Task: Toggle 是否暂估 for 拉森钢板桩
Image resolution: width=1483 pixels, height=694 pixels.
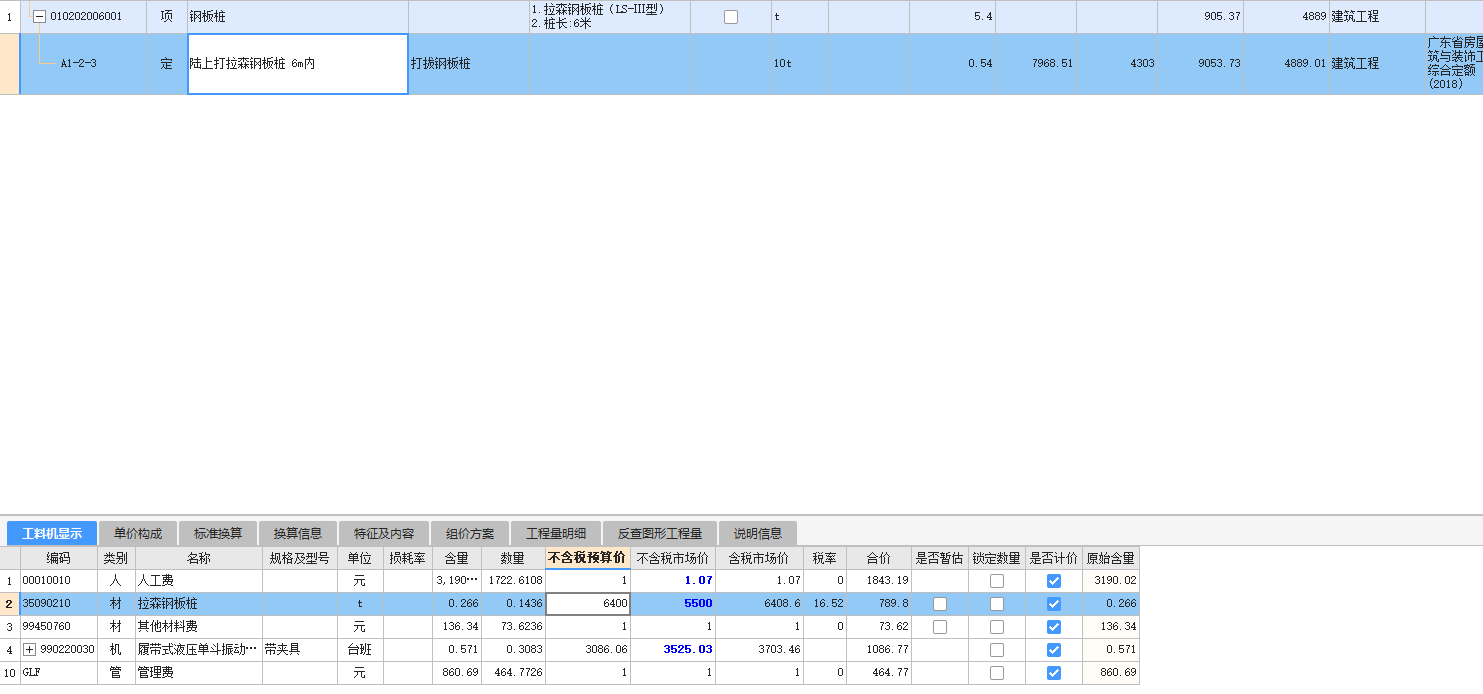Action: pyautogui.click(x=940, y=604)
